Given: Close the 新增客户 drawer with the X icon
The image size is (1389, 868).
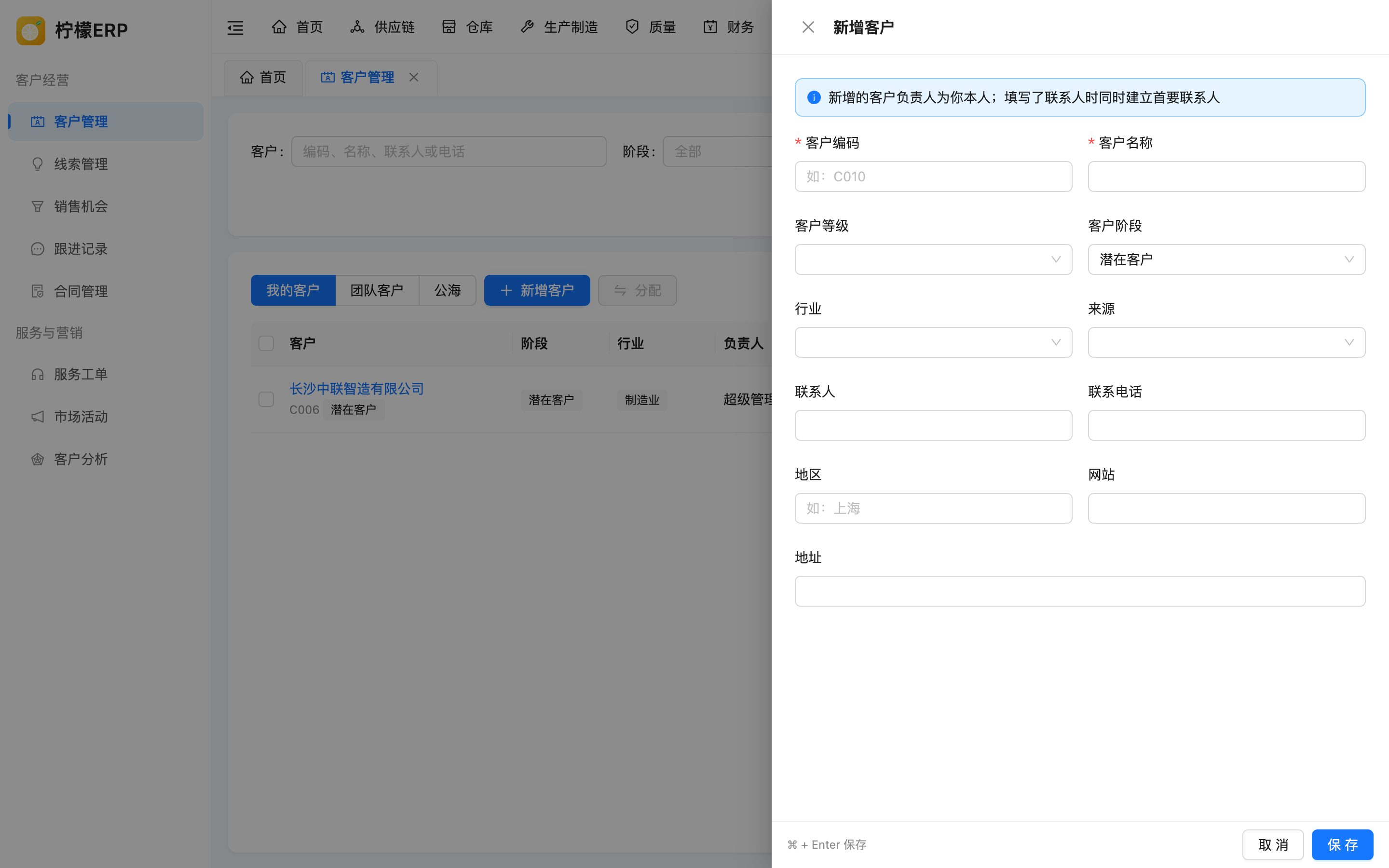Looking at the screenshot, I should [807, 27].
